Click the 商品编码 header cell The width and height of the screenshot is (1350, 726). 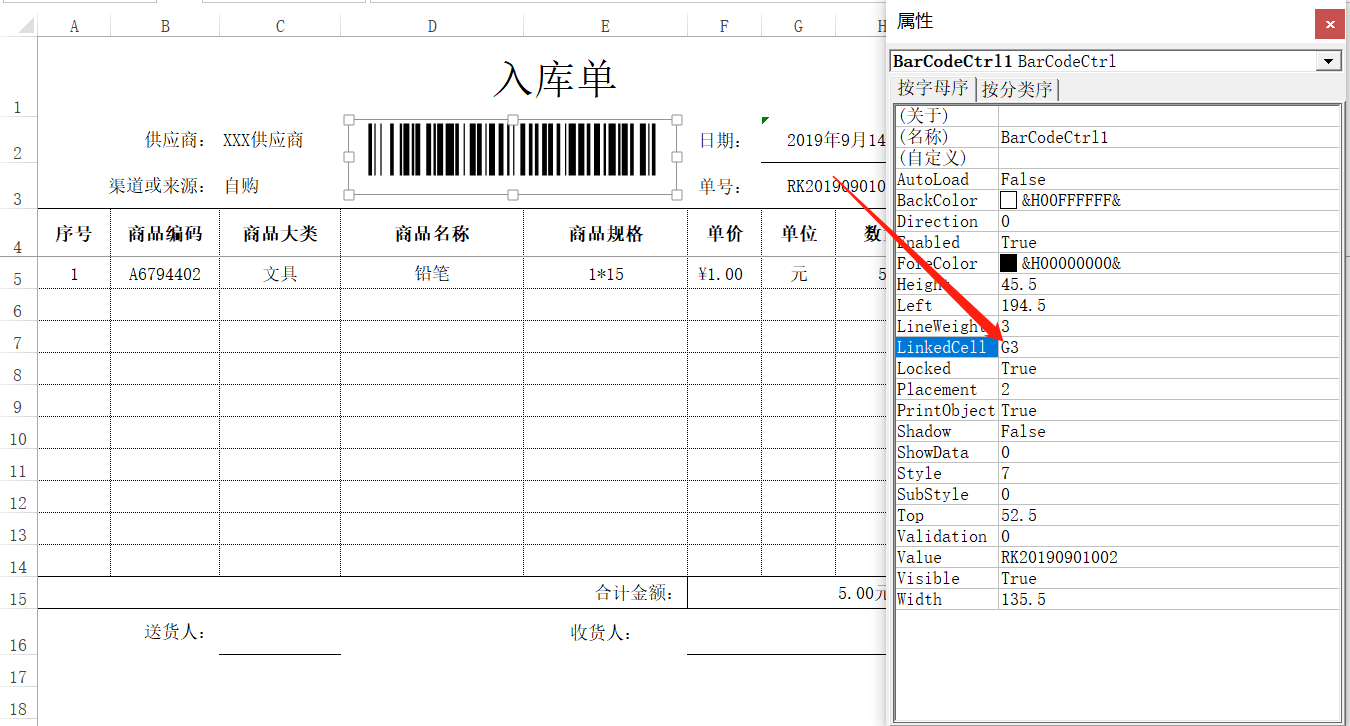[165, 233]
